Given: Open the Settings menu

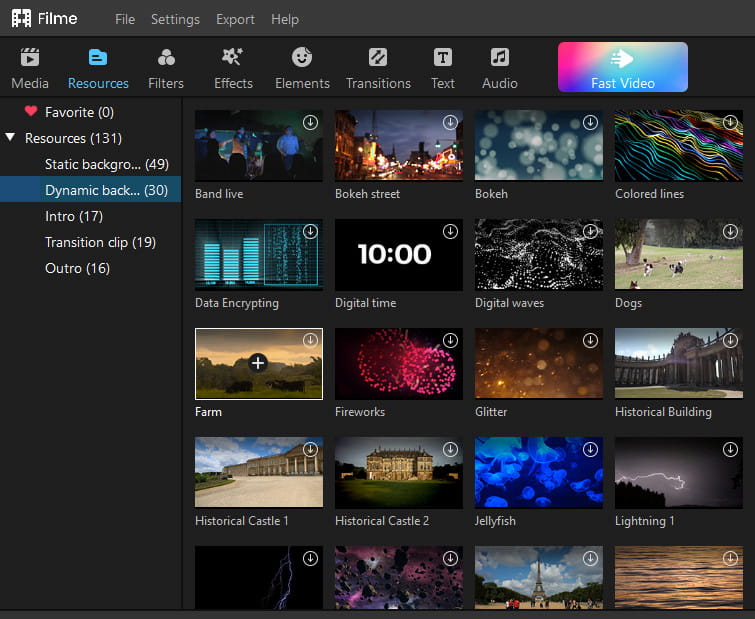Looking at the screenshot, I should click(x=175, y=19).
